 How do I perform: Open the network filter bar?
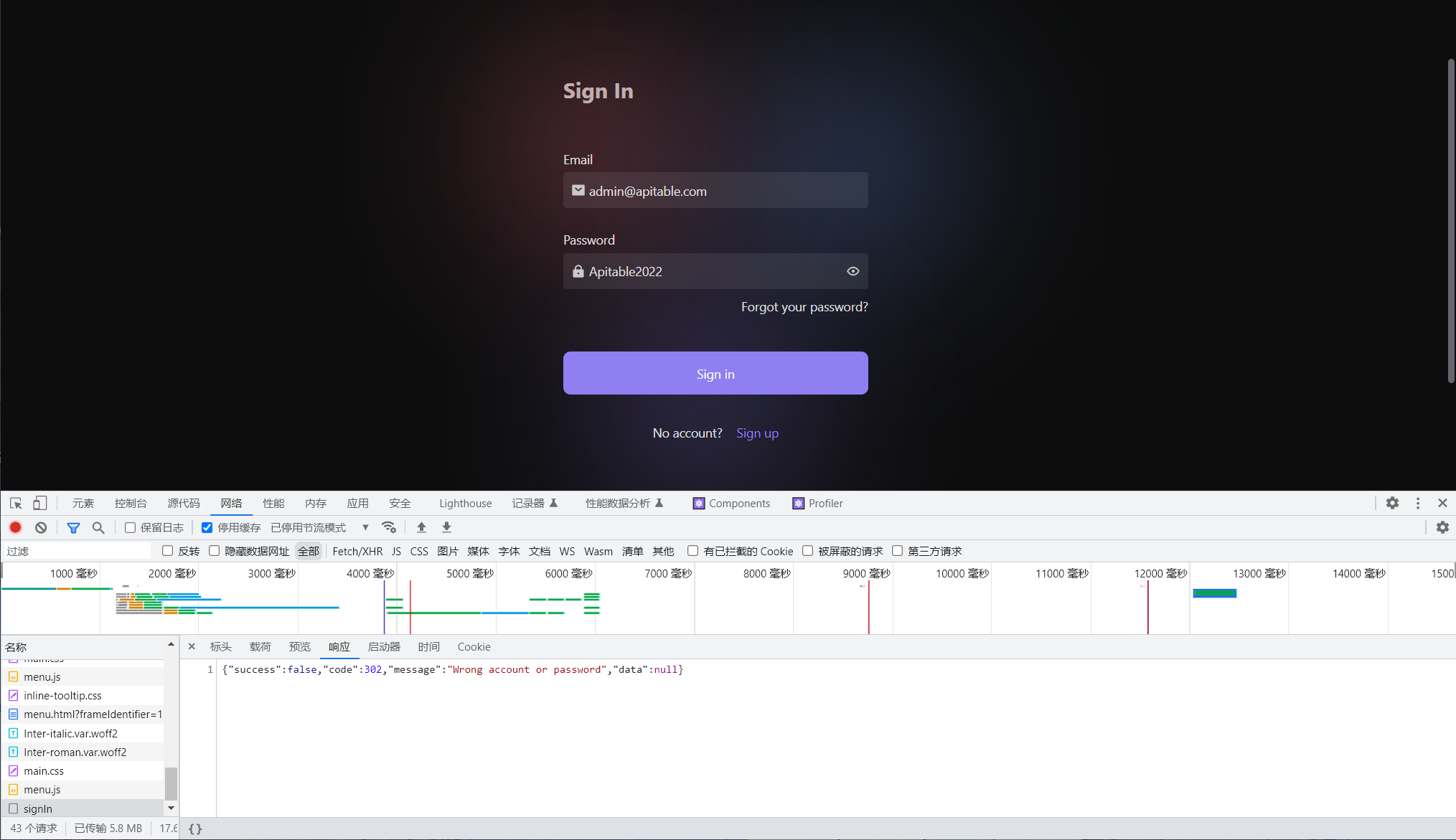(73, 527)
